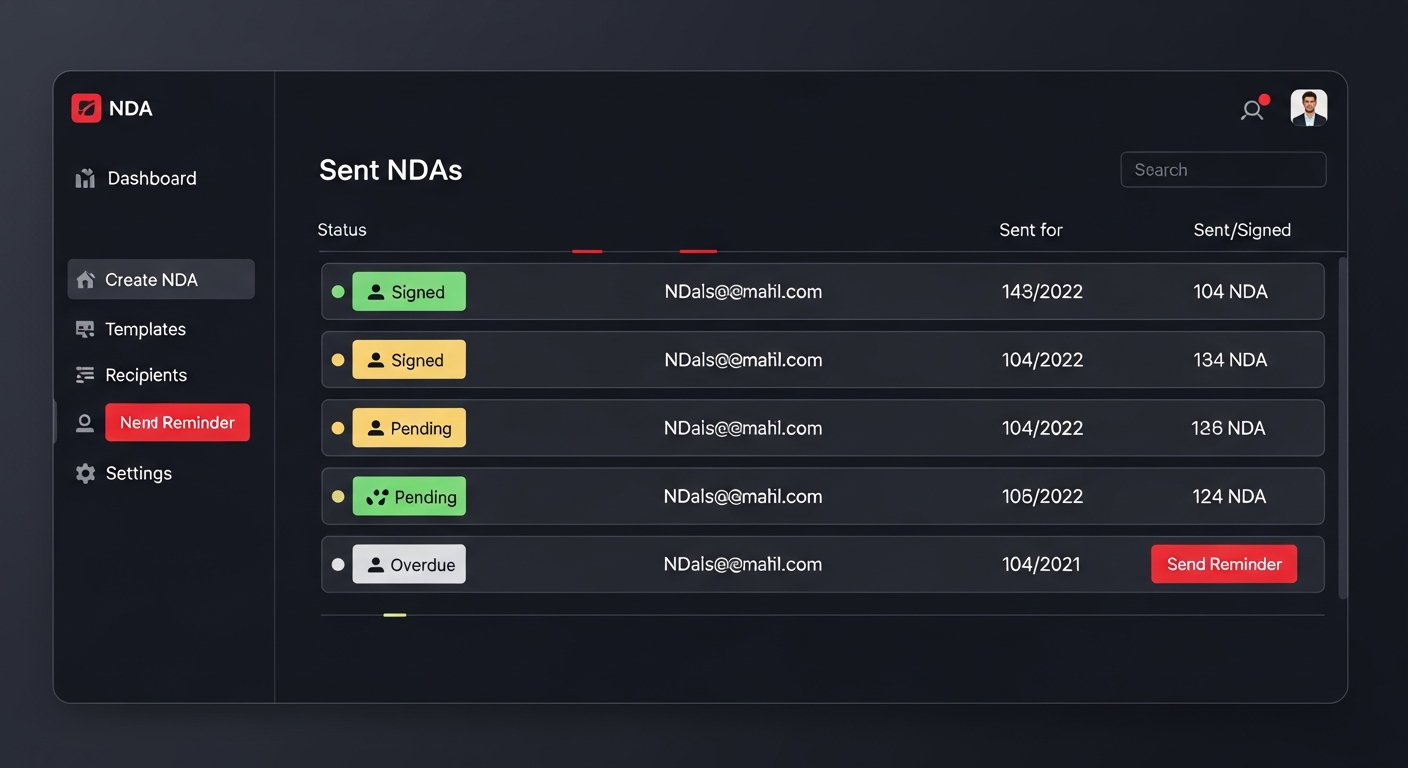Image resolution: width=1408 pixels, height=768 pixels.
Task: Click the home icon next to Create NDA
Action: pos(85,279)
